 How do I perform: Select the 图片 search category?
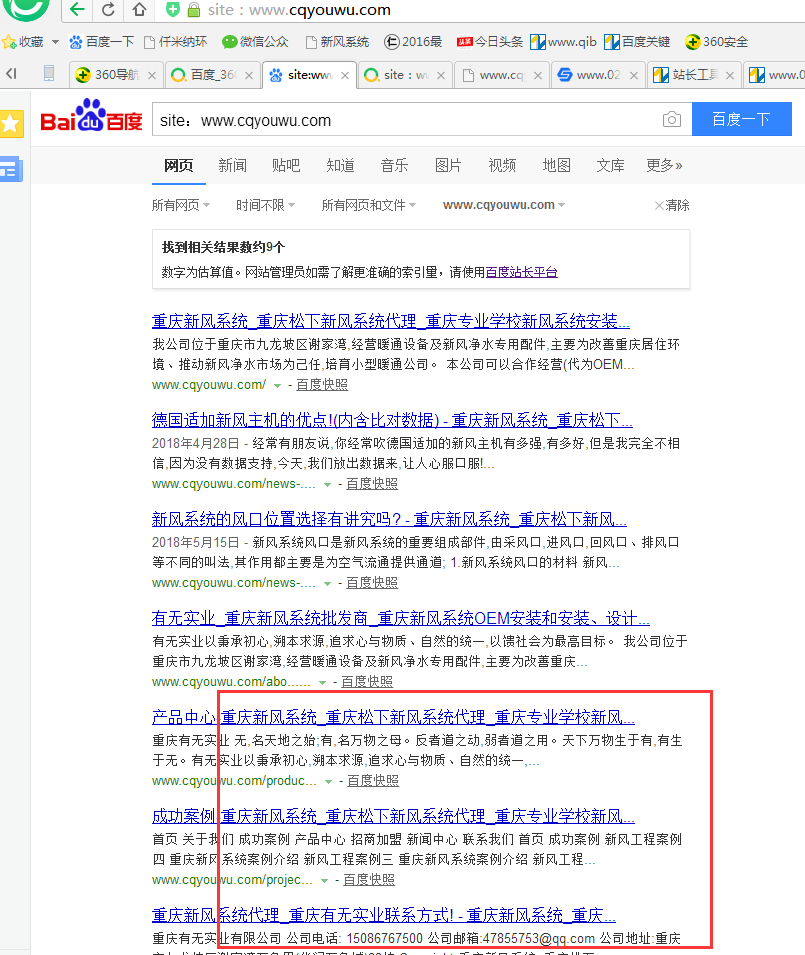click(448, 165)
